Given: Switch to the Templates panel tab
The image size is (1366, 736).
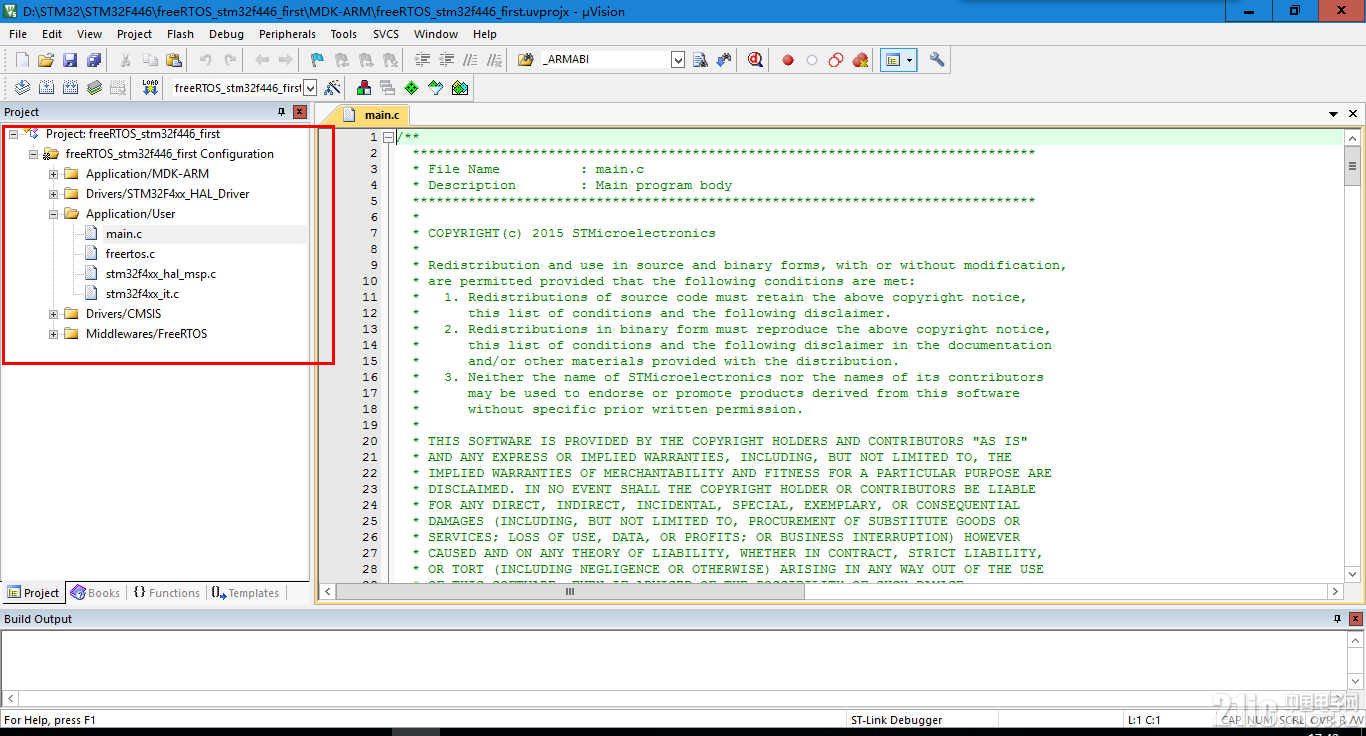Looking at the screenshot, I should (x=245, y=593).
